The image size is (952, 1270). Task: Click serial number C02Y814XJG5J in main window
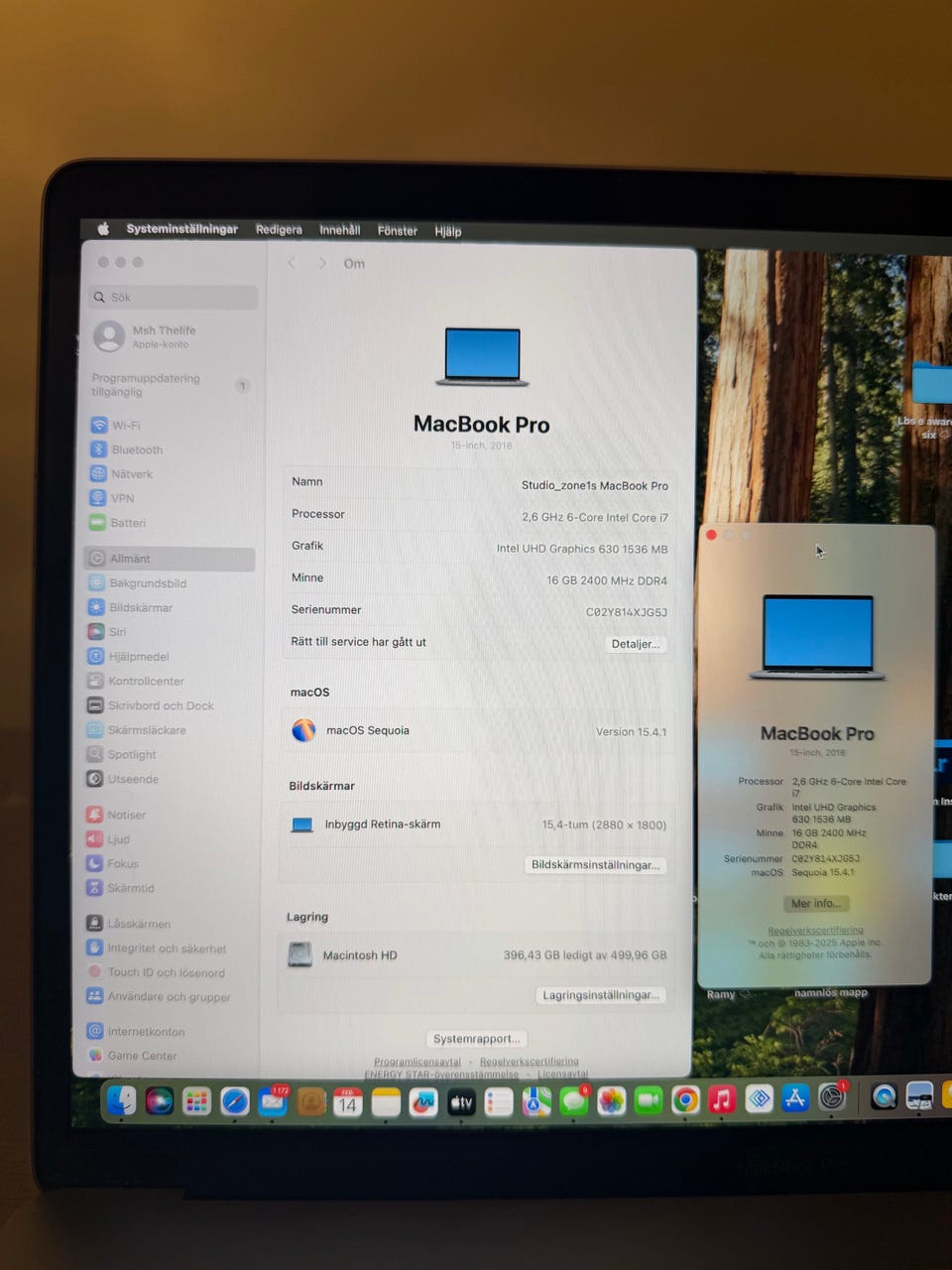626,612
